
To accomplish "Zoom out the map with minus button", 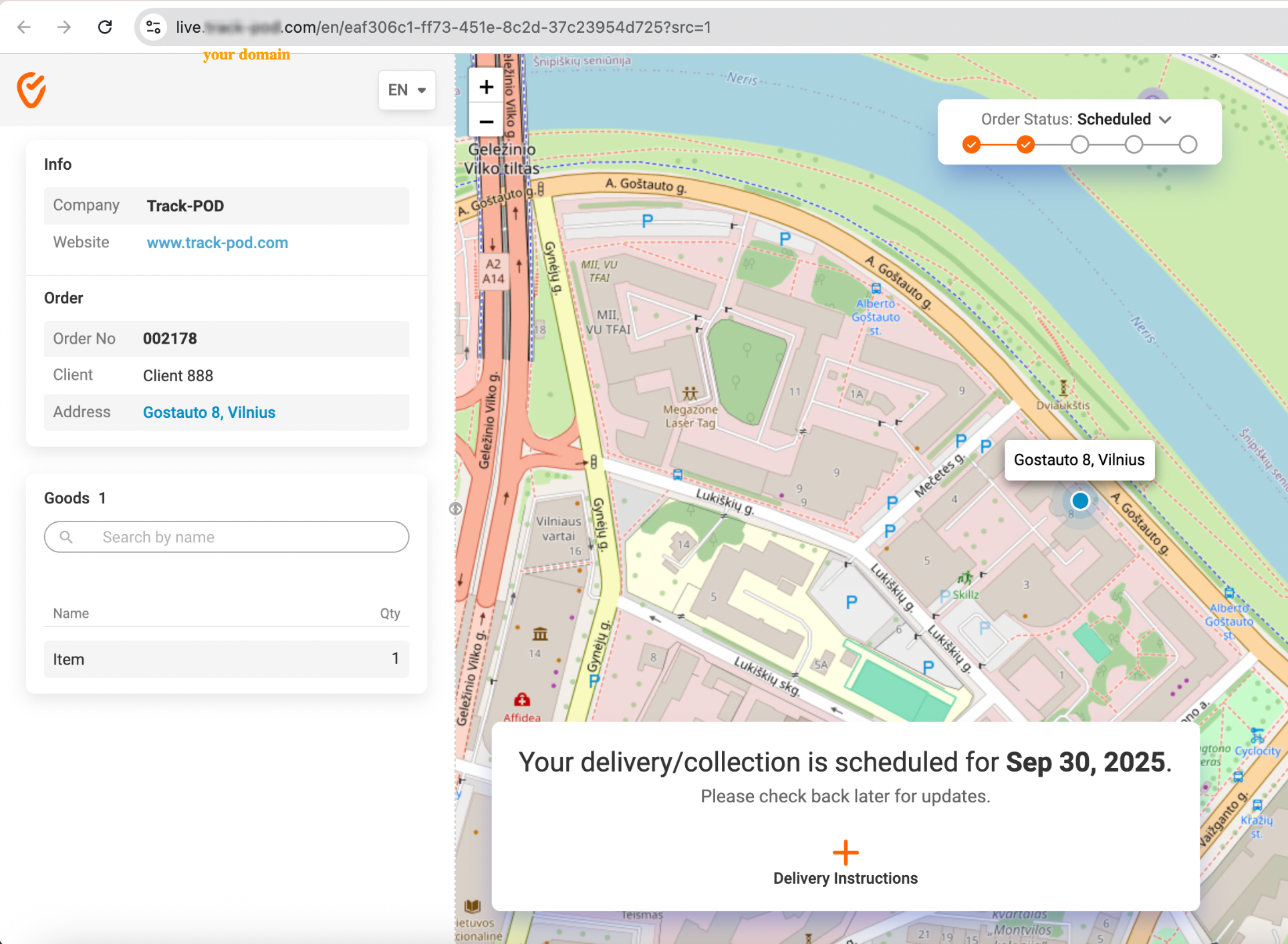I will (x=486, y=122).
